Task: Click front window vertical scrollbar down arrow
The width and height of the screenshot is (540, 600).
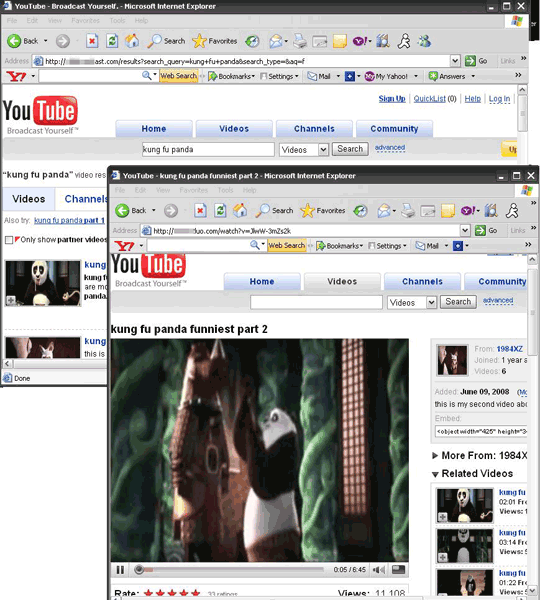Action: tap(532, 590)
